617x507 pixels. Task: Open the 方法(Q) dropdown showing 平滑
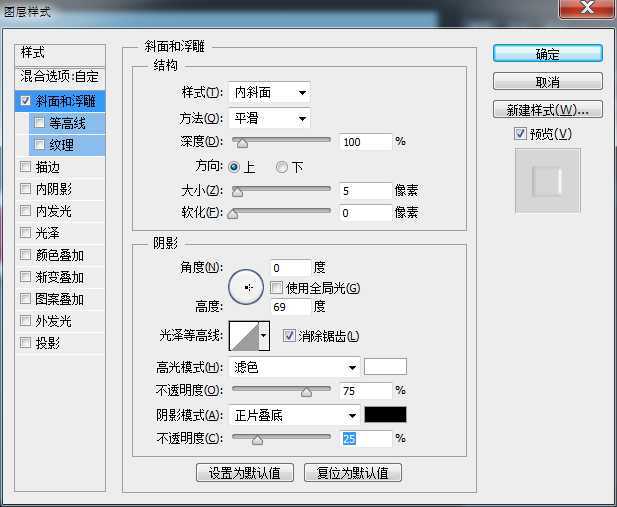click(270, 118)
